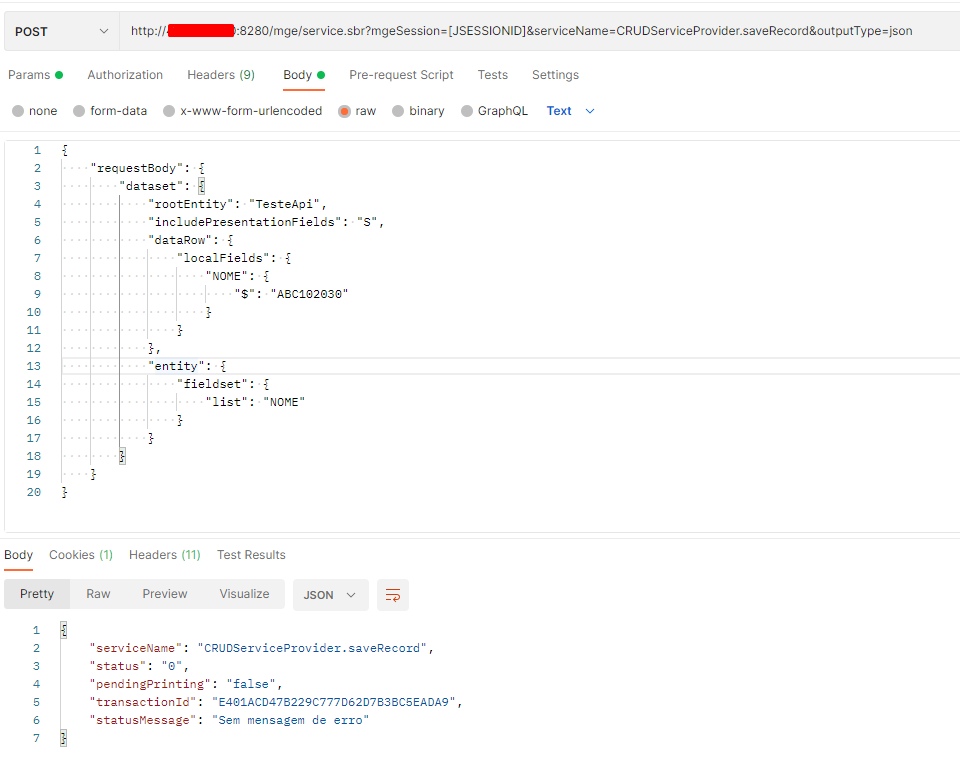The image size is (960, 764).
Task: Open the JSON response format dropdown
Action: click(x=329, y=595)
